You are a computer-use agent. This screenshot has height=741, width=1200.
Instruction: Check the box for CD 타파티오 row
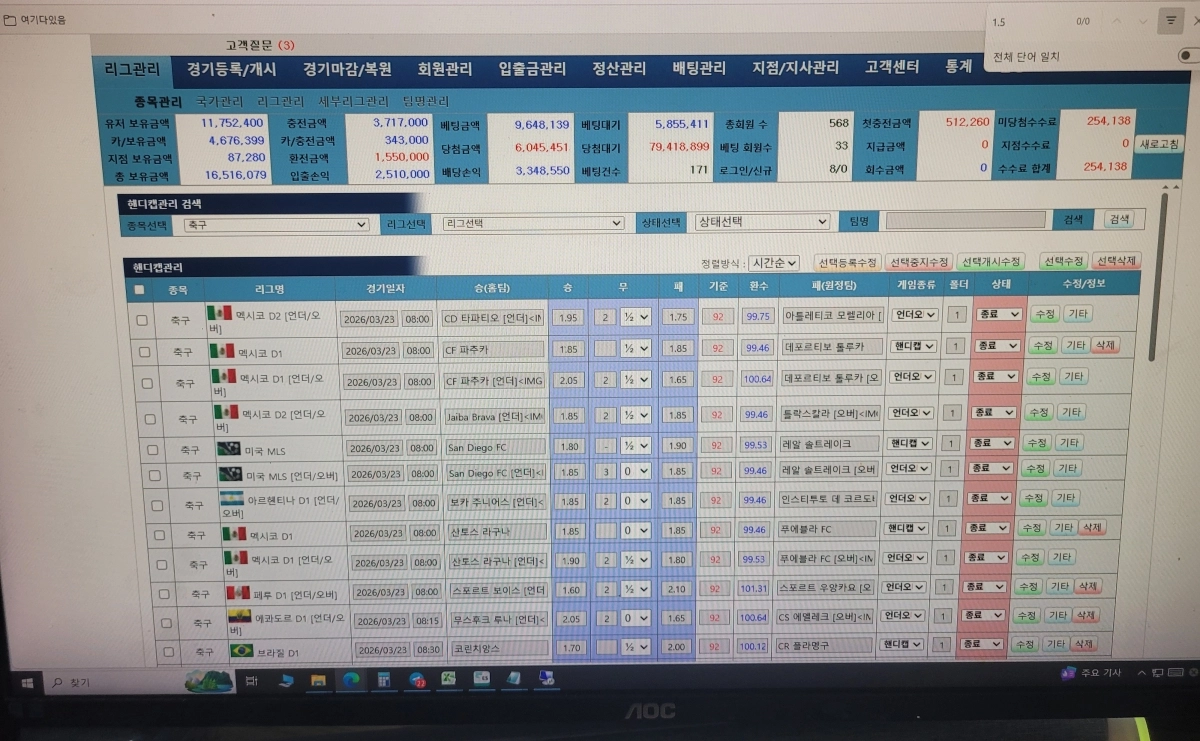coord(141,320)
